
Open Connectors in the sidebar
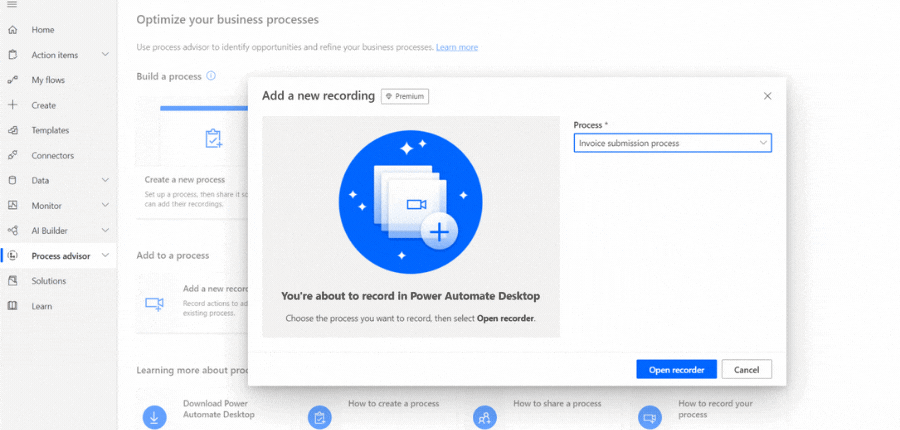pos(53,156)
